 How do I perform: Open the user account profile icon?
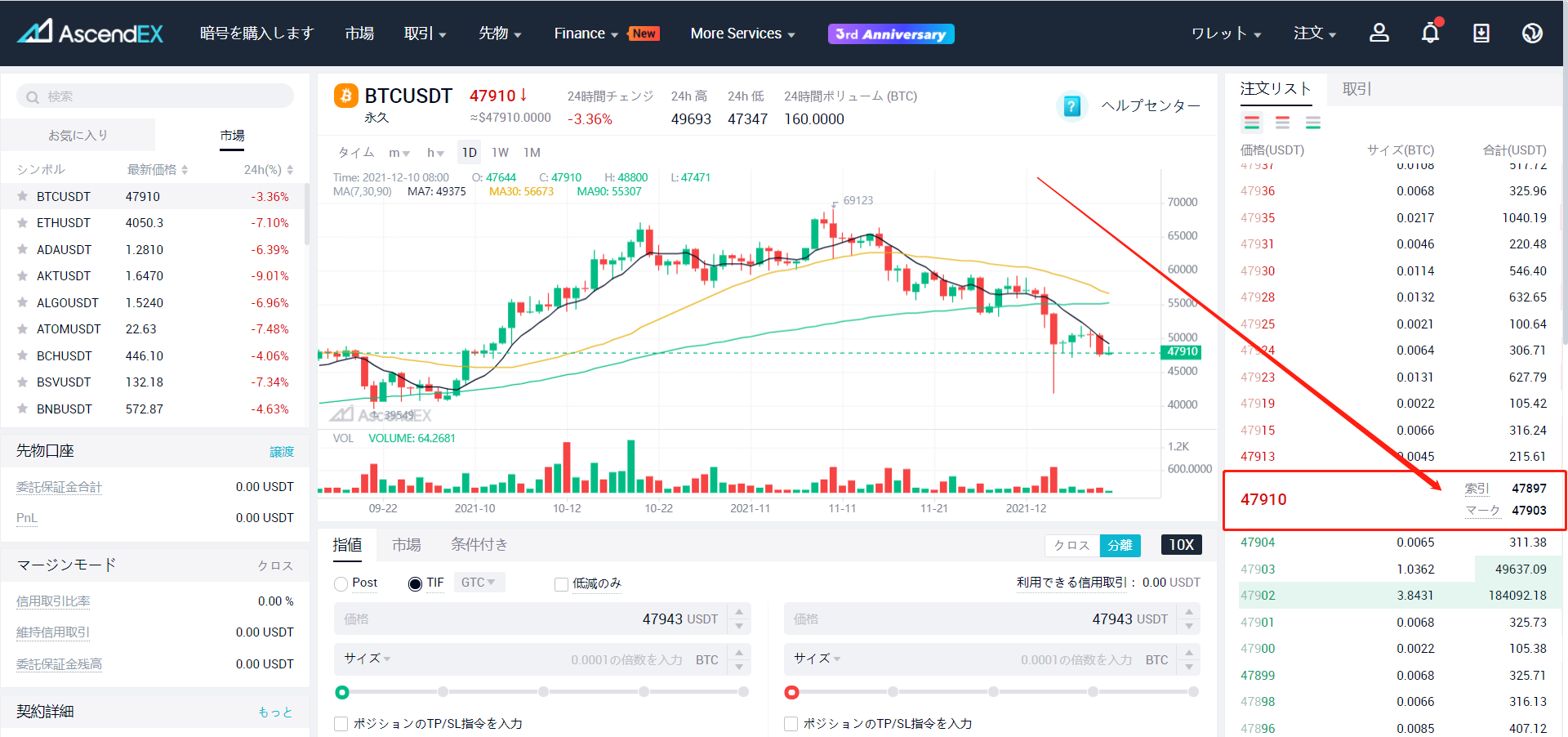tap(1379, 33)
